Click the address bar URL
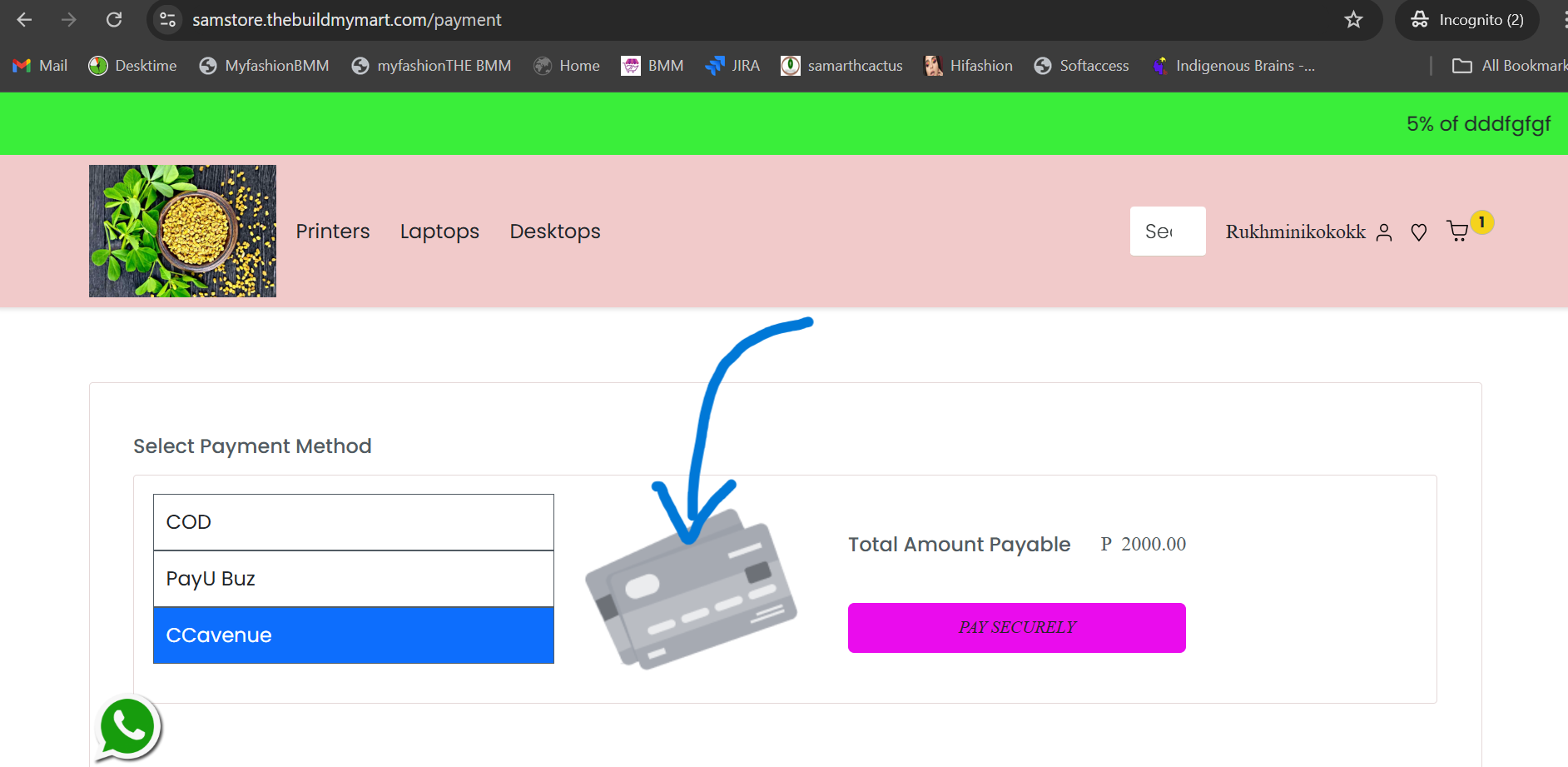Viewport: 1568px width, 767px height. click(347, 20)
